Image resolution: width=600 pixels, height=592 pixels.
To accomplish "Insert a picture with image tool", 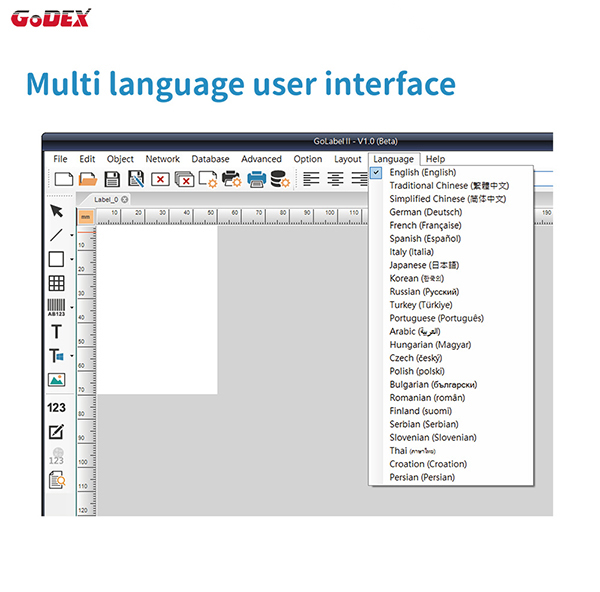I will coord(56,380).
